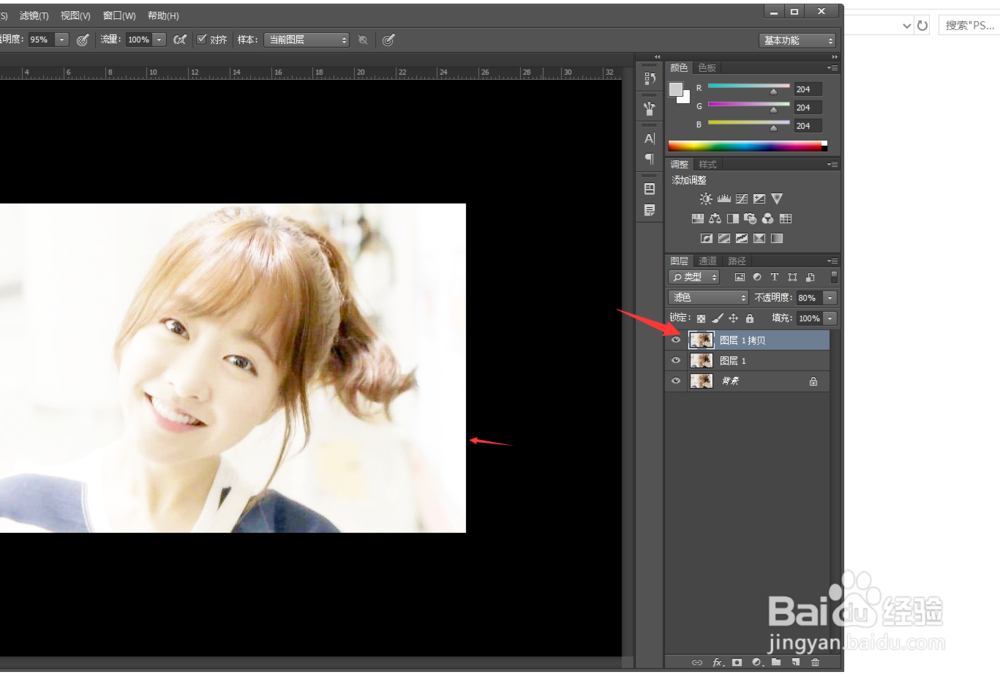
Task: Toggle smart object layer filter
Action: 810,277
